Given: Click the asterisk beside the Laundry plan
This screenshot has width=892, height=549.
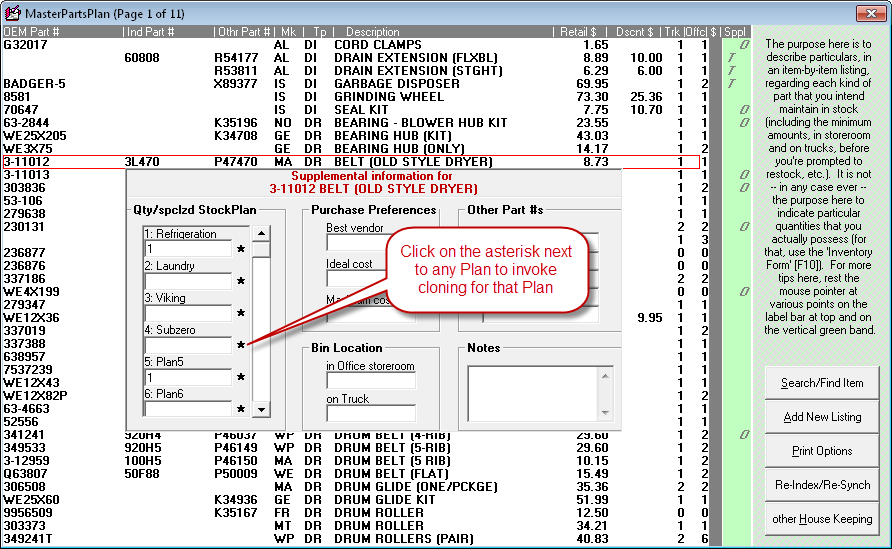Looking at the screenshot, I should (240, 282).
